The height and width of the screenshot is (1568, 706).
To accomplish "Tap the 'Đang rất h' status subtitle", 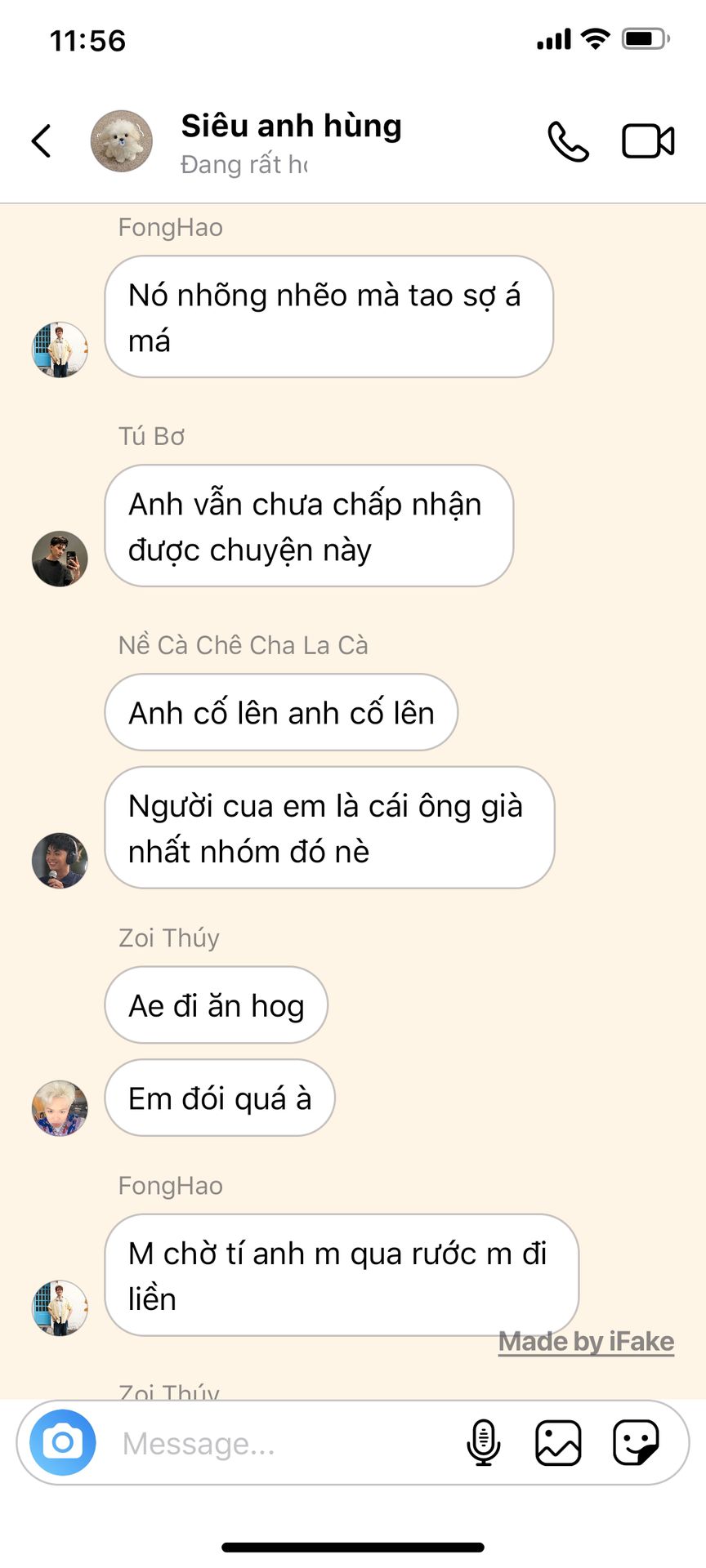I will pos(244,164).
